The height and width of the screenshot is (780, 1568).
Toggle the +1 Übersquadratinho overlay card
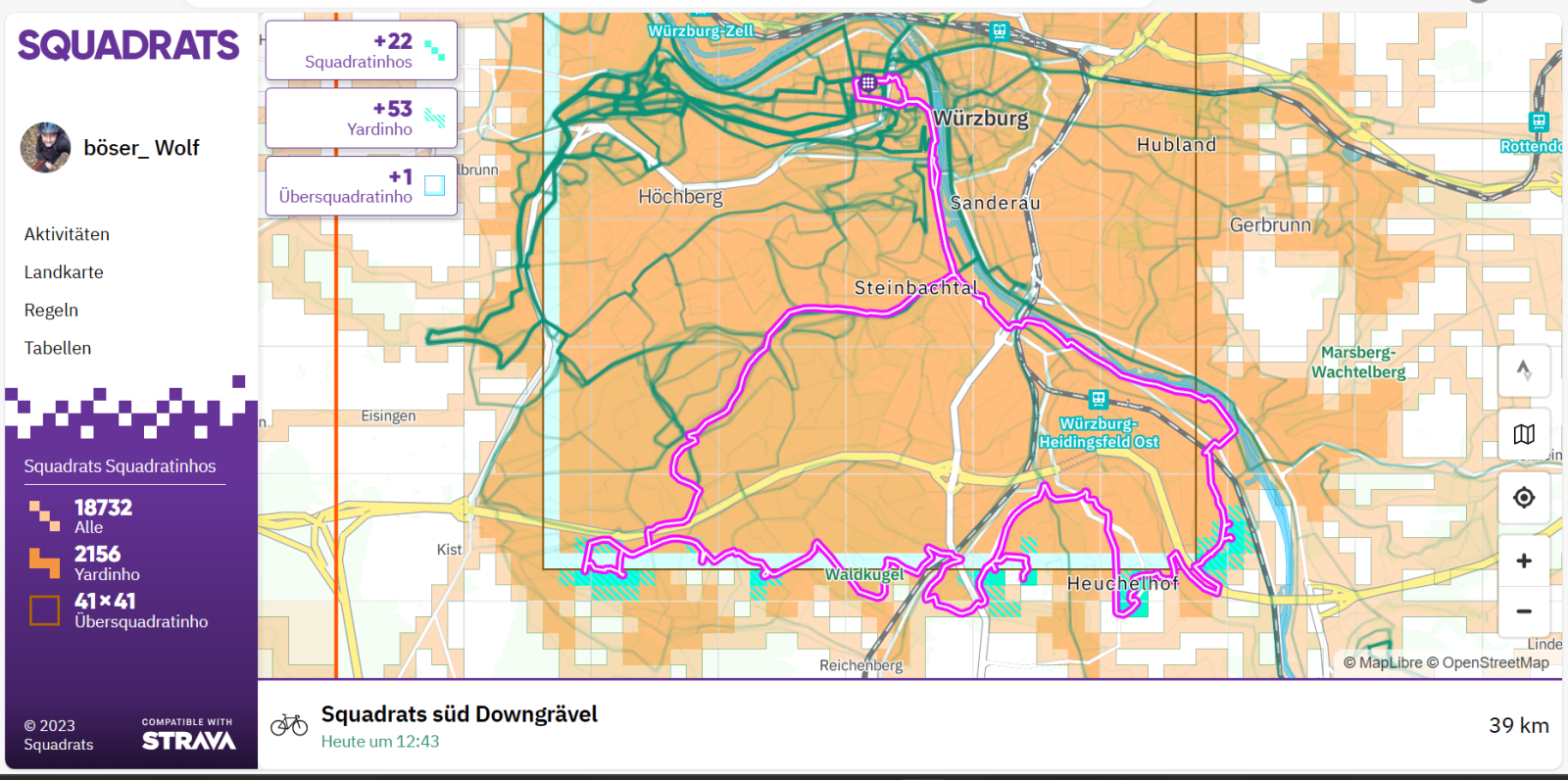point(361,185)
